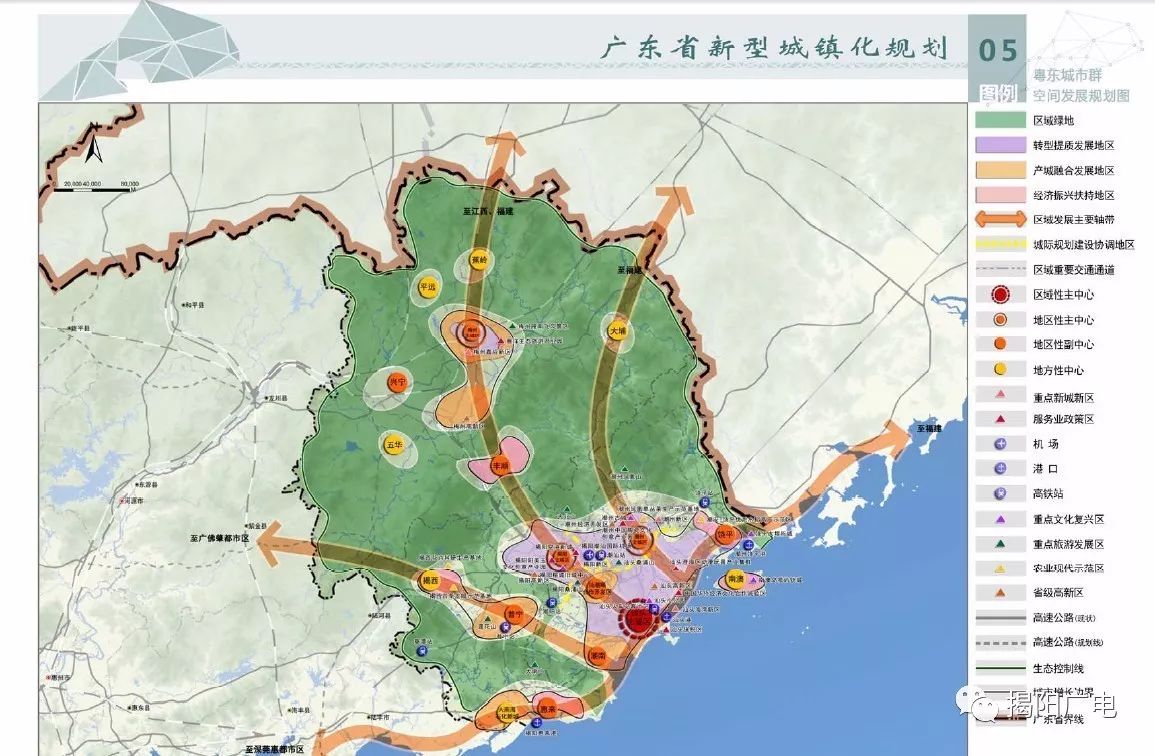Click the red triangle for 服务业政策区
This screenshot has height=756, width=1155.
point(1000,419)
